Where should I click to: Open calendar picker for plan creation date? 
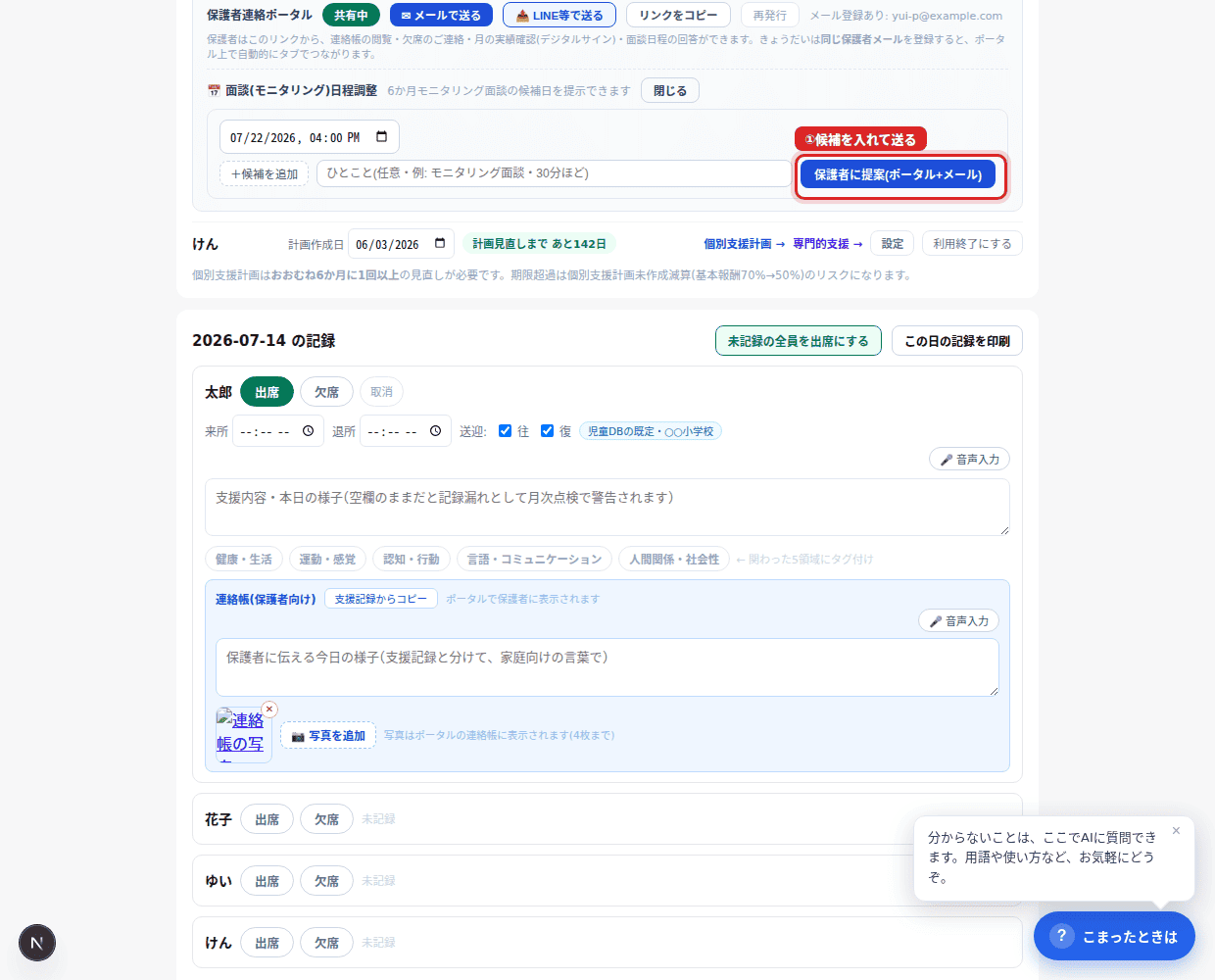pyautogui.click(x=440, y=244)
